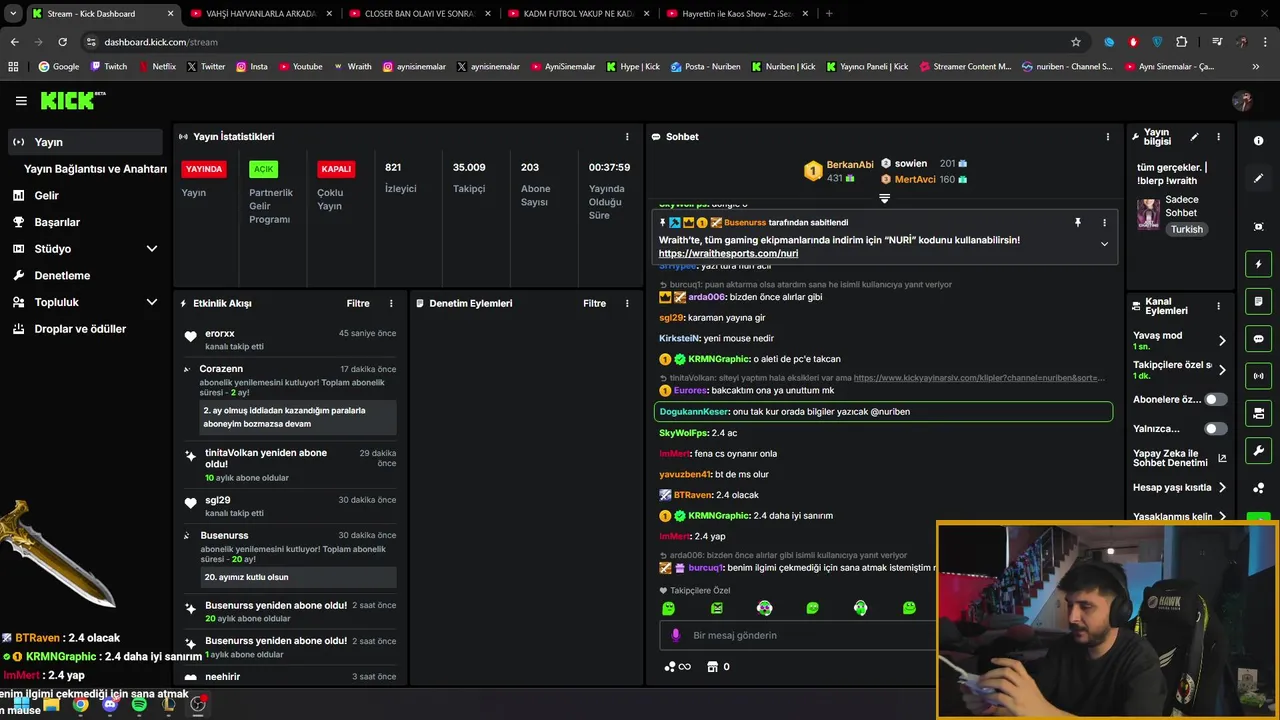Open the hamburger navigation menu
This screenshot has height=720, width=1280.
[21, 101]
